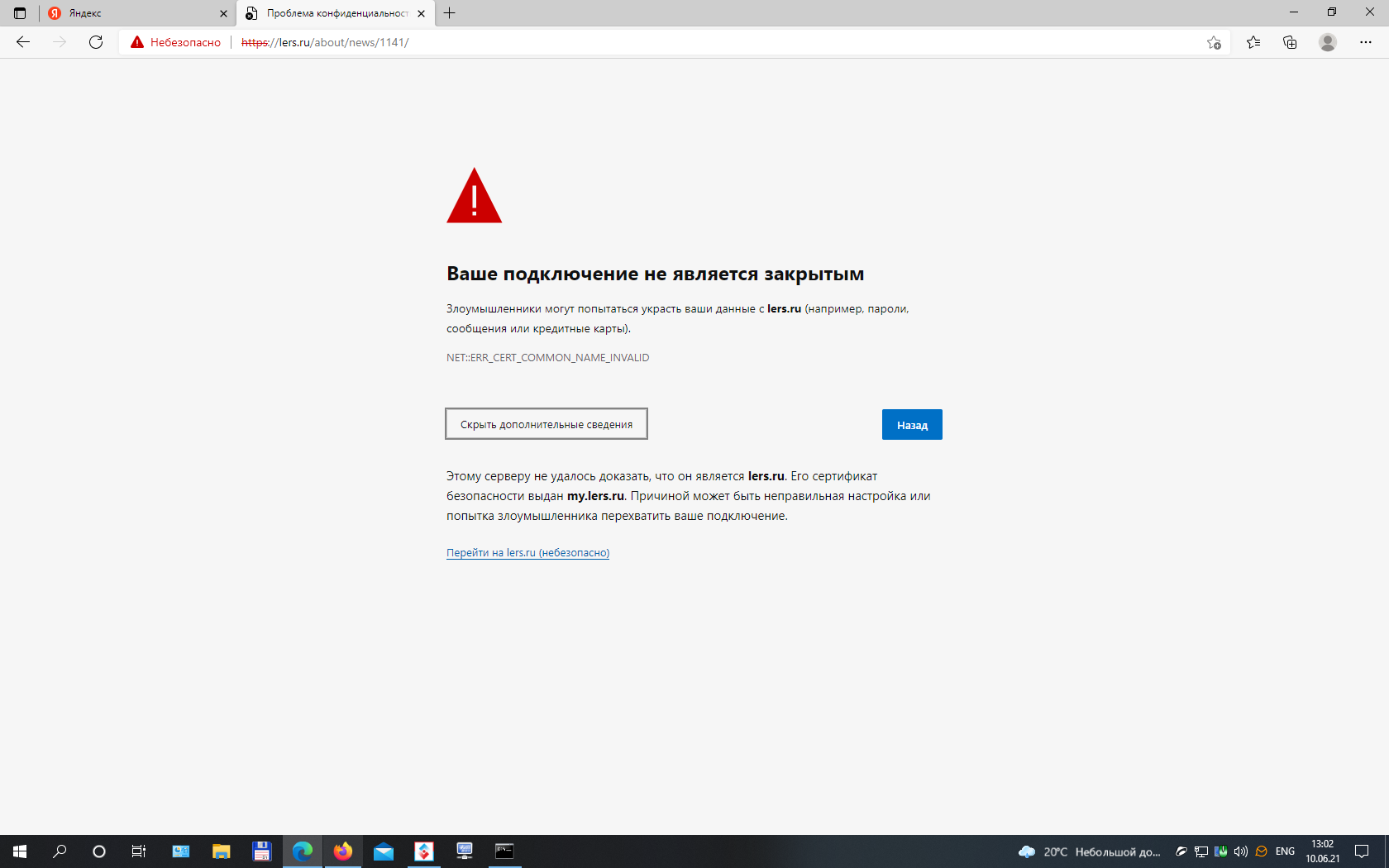Open taskbar Search magnifier

click(x=60, y=851)
